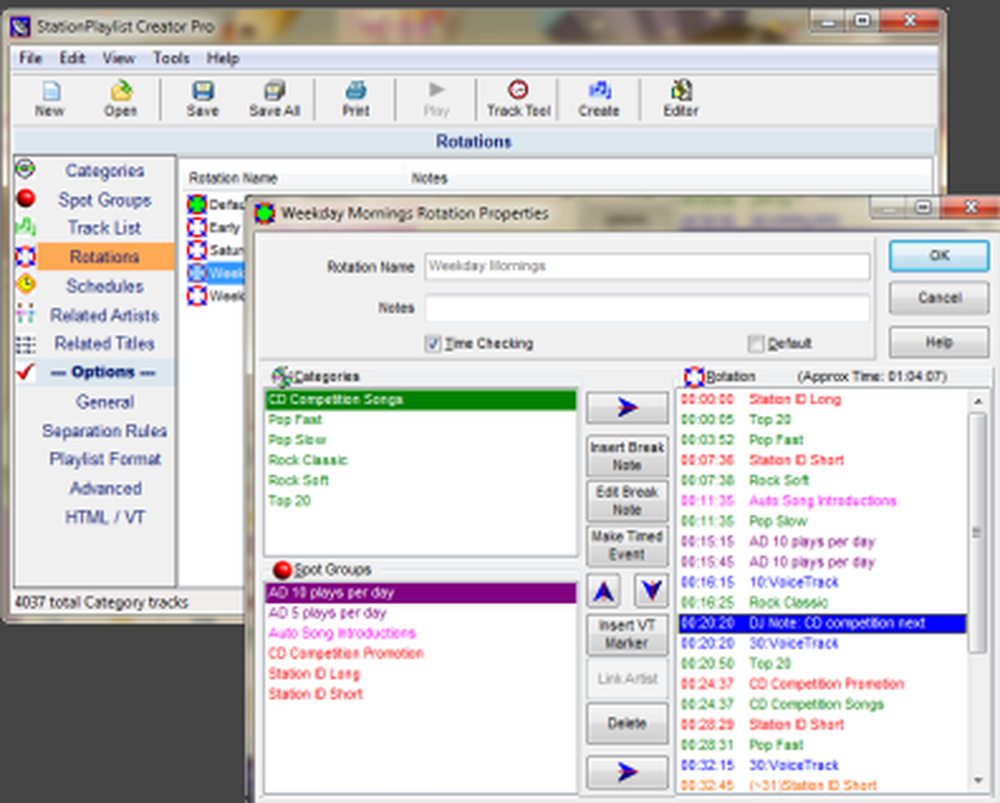This screenshot has width=1000, height=803.
Task: Select DJ Note: CD competition next row
Action: [822, 623]
